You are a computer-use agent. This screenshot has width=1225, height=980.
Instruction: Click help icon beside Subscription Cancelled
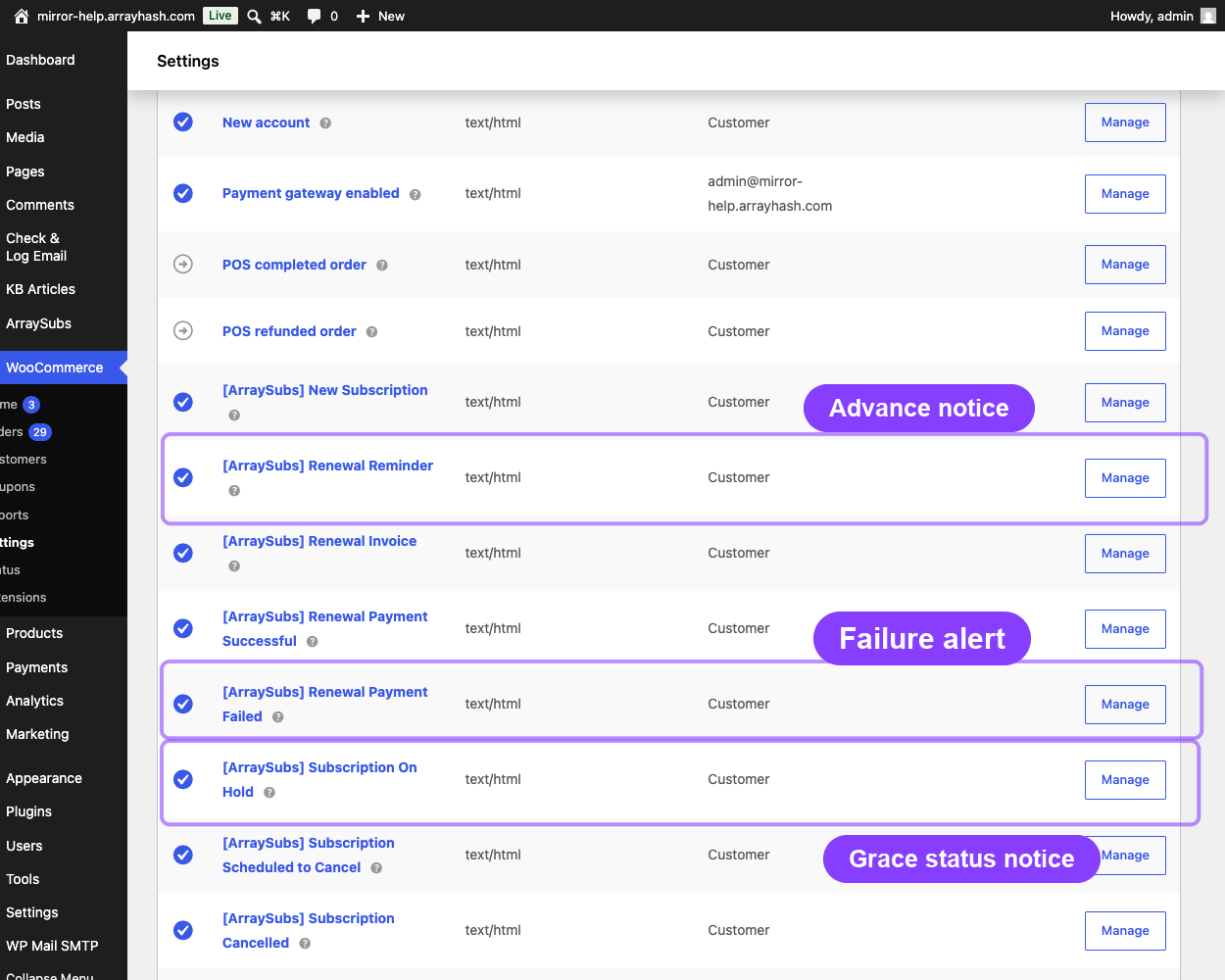pyautogui.click(x=305, y=944)
